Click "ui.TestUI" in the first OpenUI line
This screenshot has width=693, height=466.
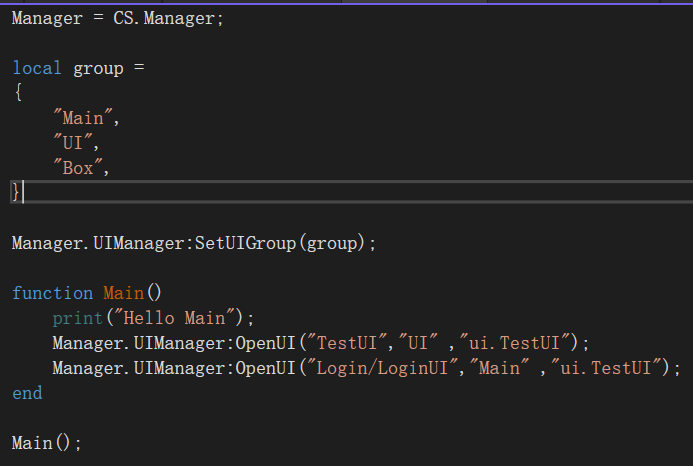[x=514, y=343]
